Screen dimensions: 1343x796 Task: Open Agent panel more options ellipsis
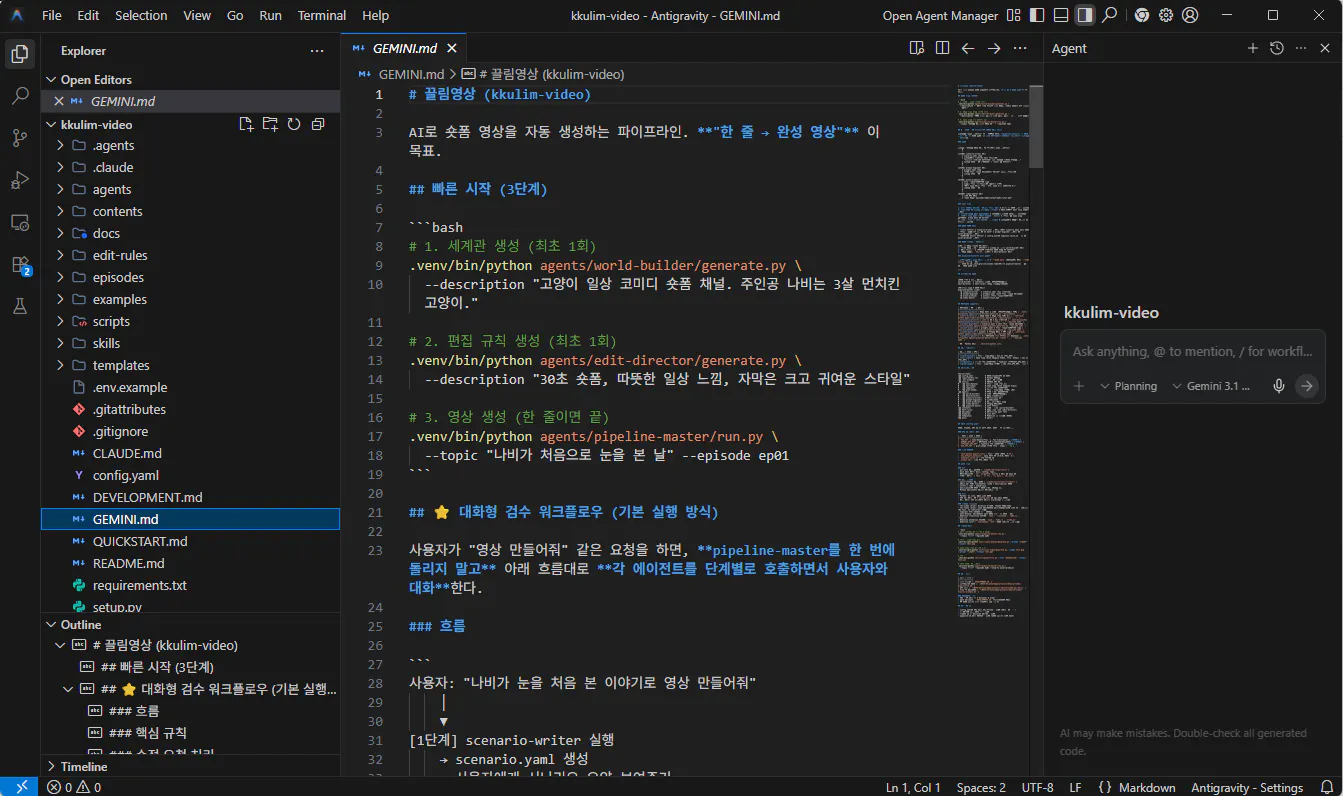1300,48
